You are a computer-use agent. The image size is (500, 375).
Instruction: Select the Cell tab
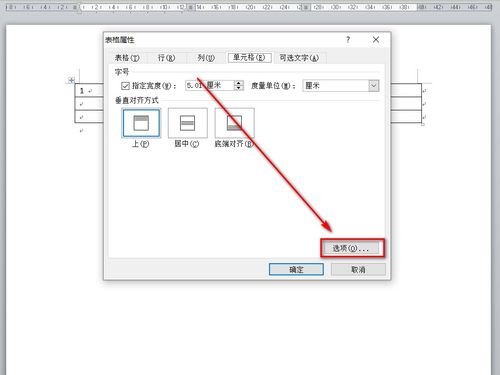(x=249, y=58)
